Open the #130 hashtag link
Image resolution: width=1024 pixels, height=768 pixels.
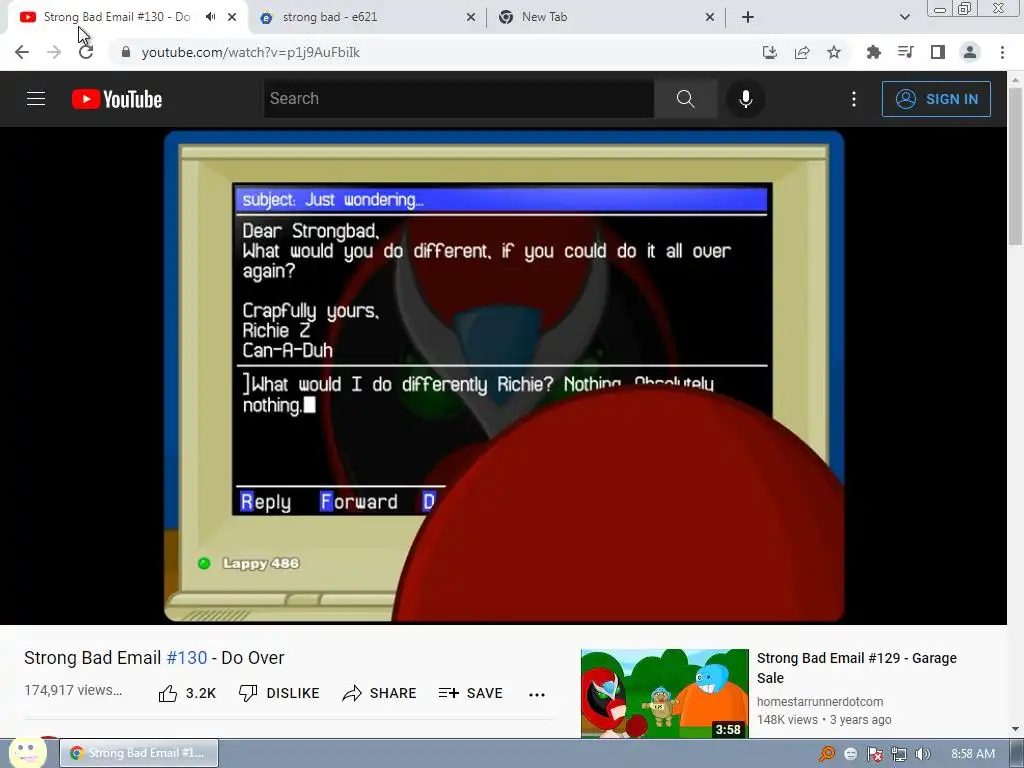(x=187, y=658)
